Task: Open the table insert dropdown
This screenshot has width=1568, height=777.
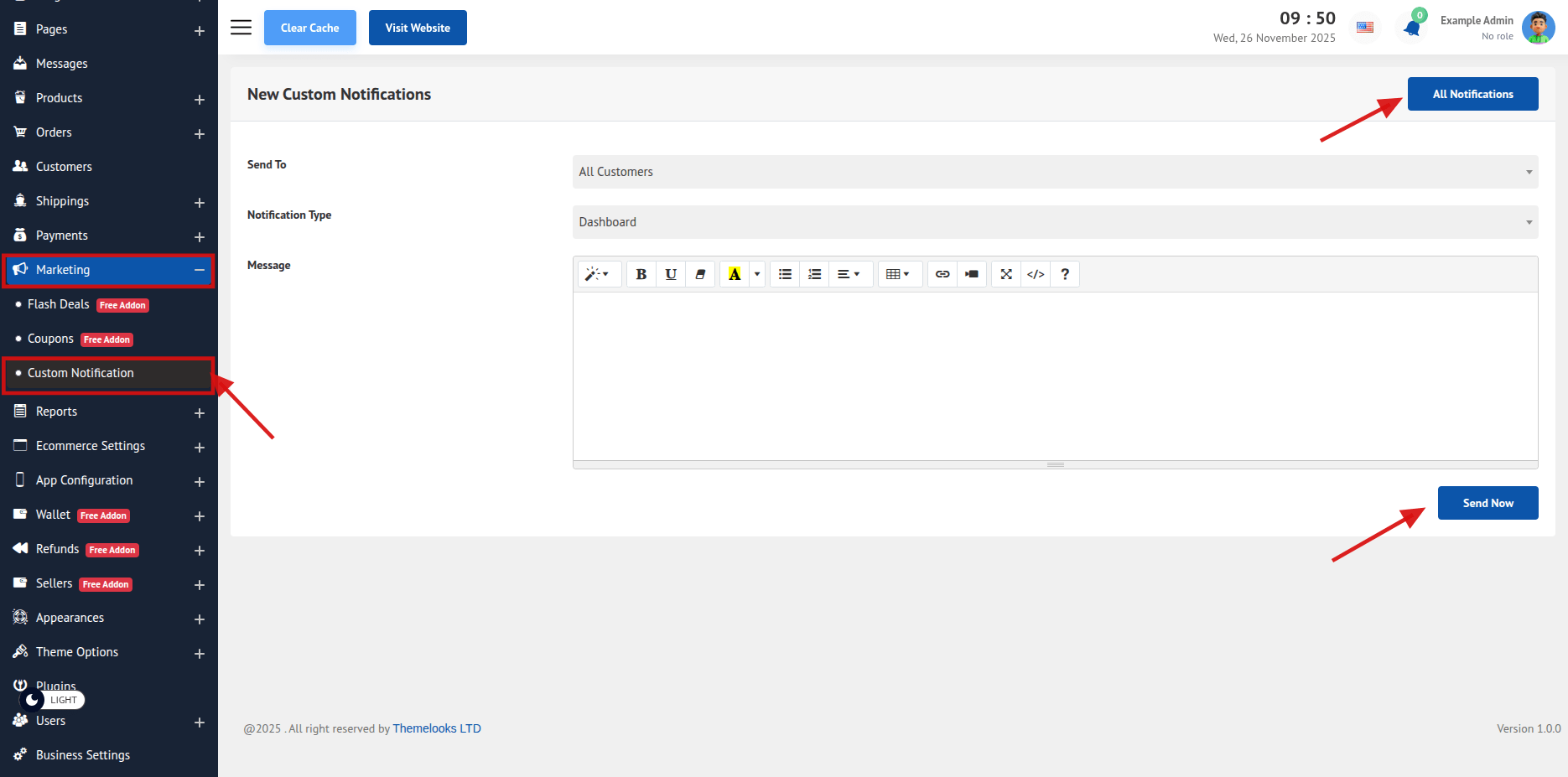Action: point(898,274)
